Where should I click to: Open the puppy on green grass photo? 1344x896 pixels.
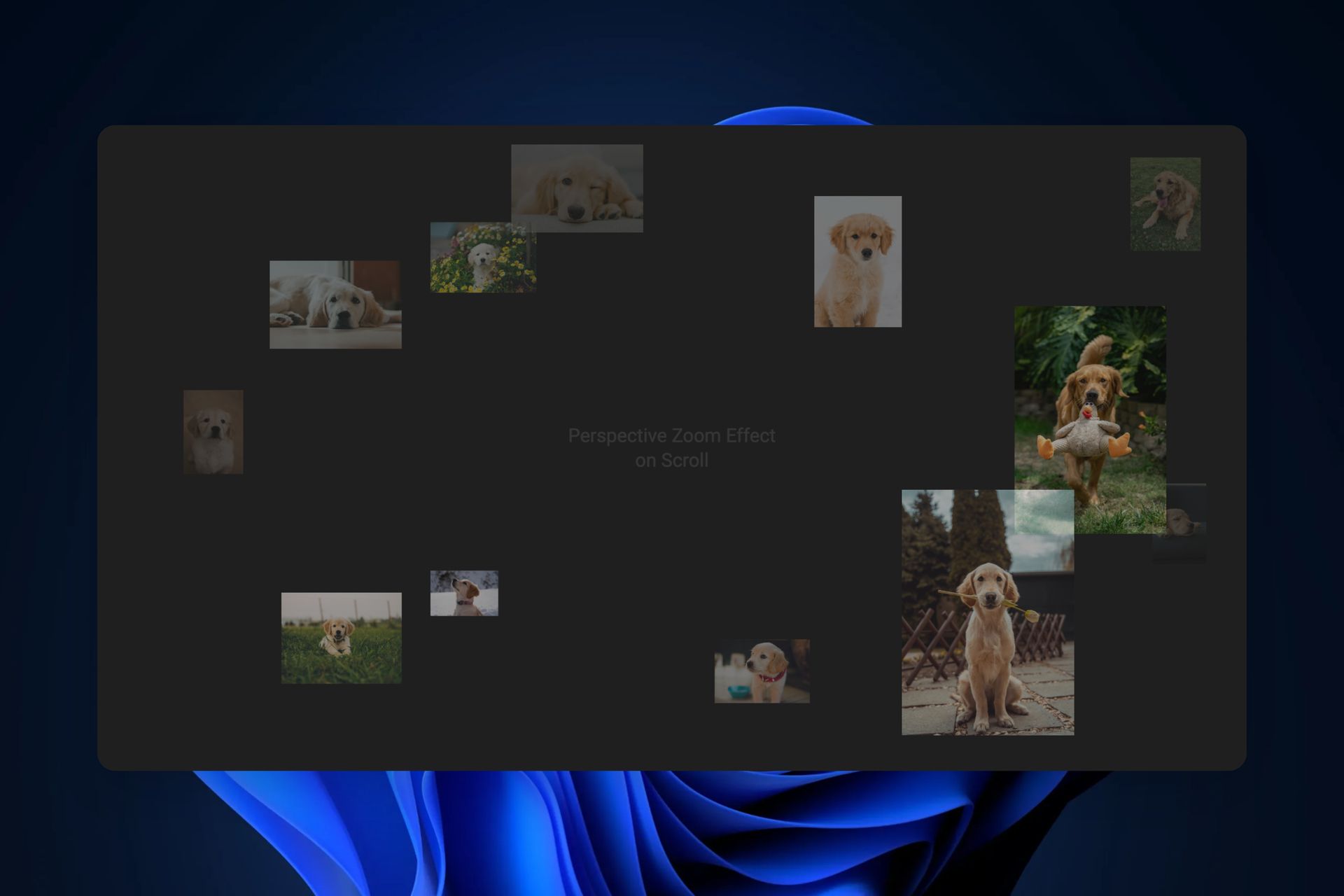tap(341, 638)
